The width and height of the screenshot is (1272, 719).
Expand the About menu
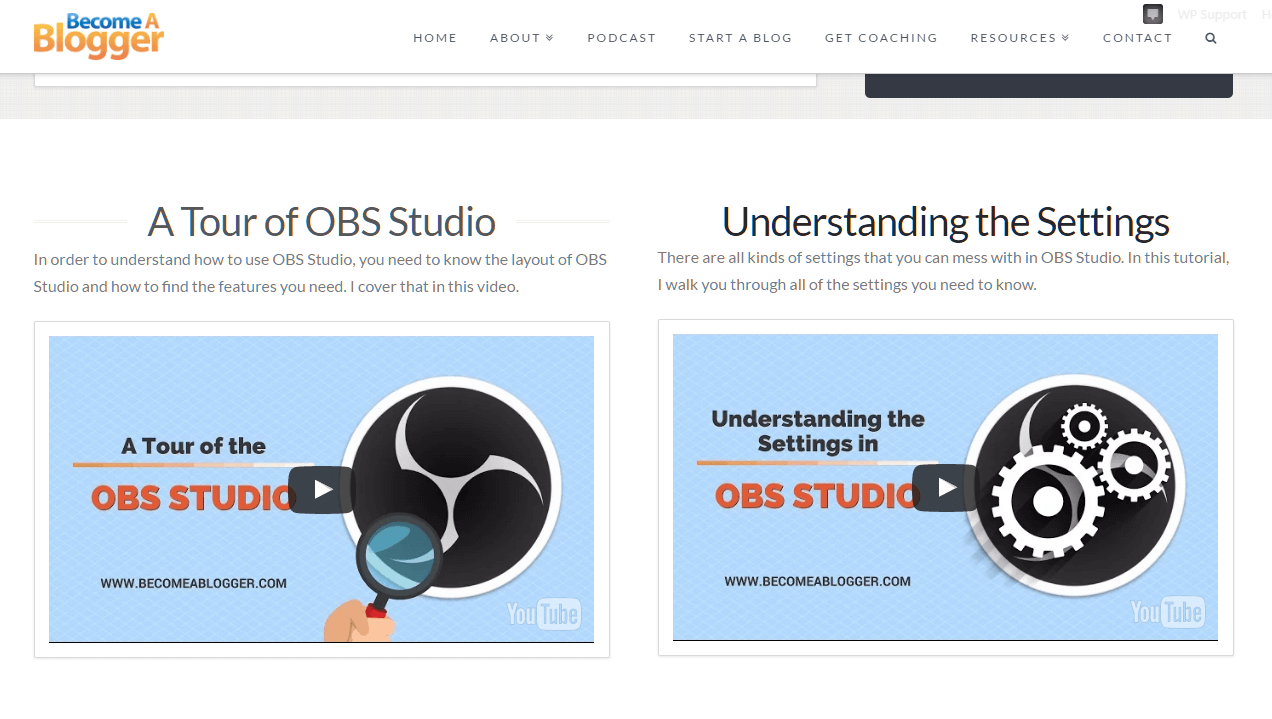tap(522, 38)
